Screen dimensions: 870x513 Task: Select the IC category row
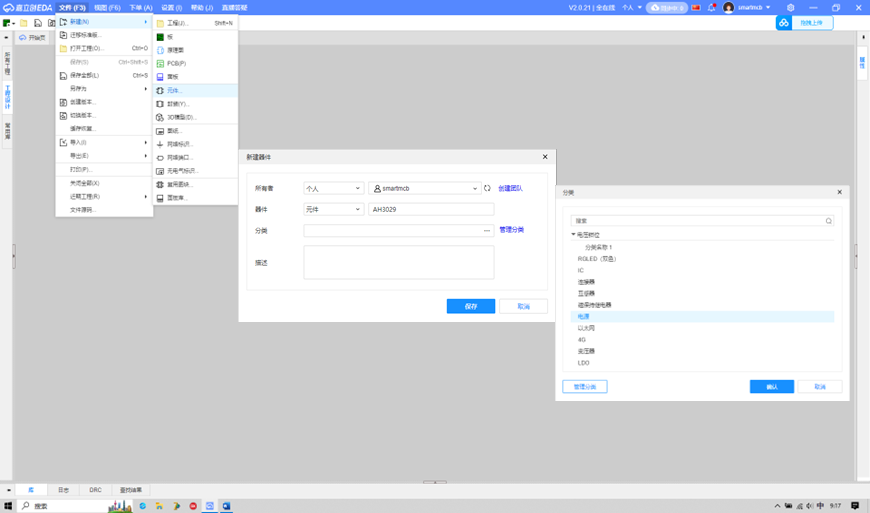coord(702,270)
